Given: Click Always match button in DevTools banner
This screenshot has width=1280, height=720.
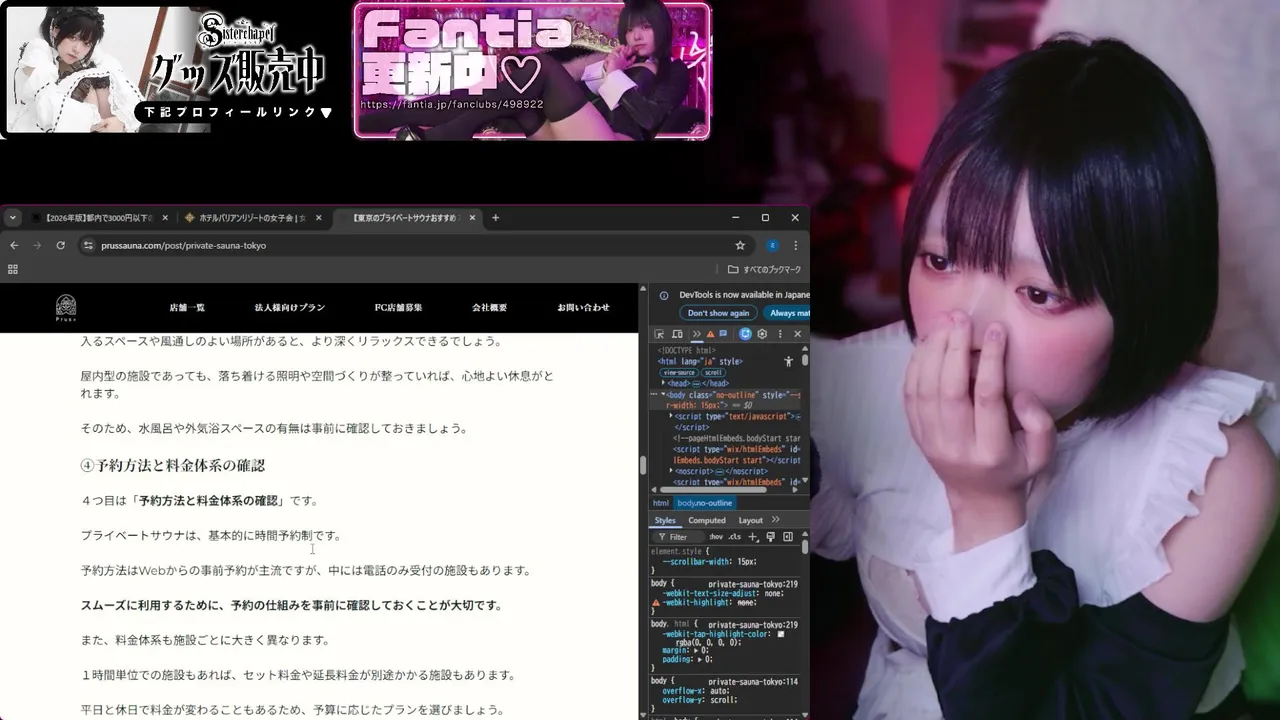Looking at the screenshot, I should (787, 313).
